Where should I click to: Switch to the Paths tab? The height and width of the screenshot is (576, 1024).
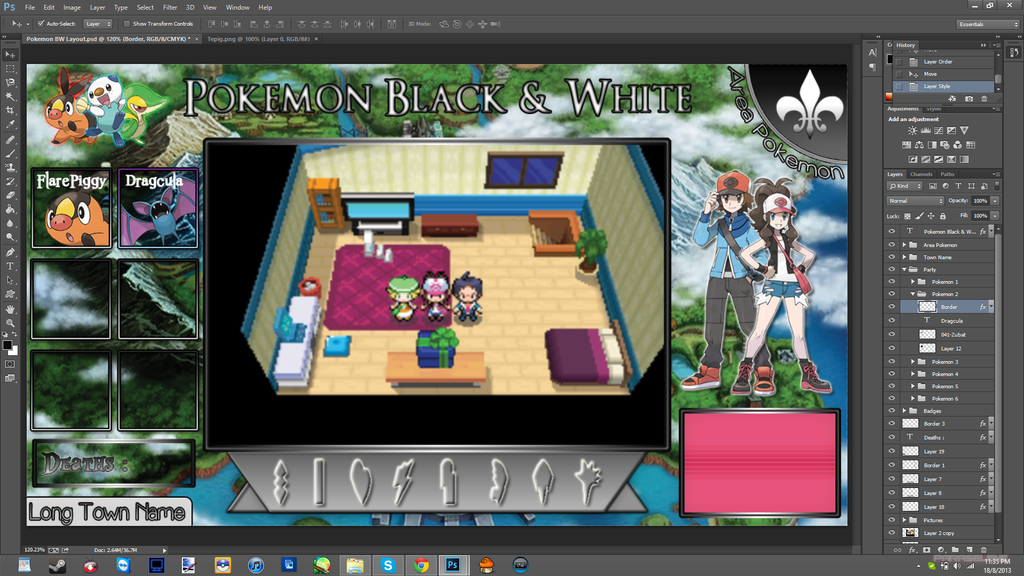pyautogui.click(x=947, y=174)
